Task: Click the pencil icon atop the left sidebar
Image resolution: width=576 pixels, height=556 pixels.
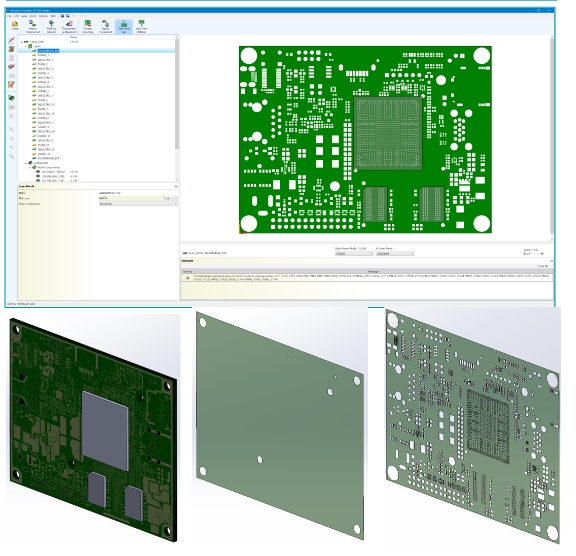Action: 11,40
